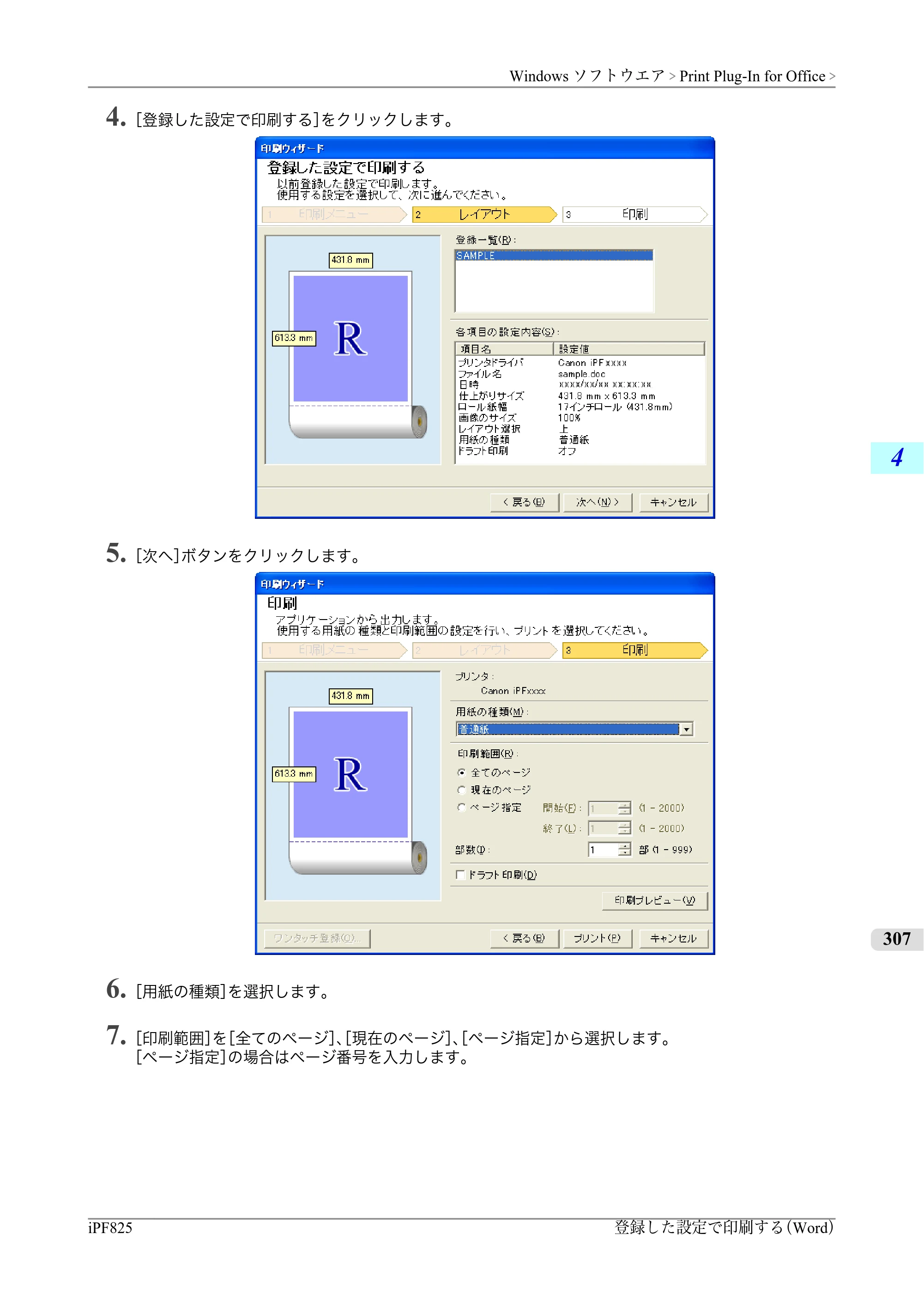Click 戻る(B) in the layout dialog

pos(524,502)
